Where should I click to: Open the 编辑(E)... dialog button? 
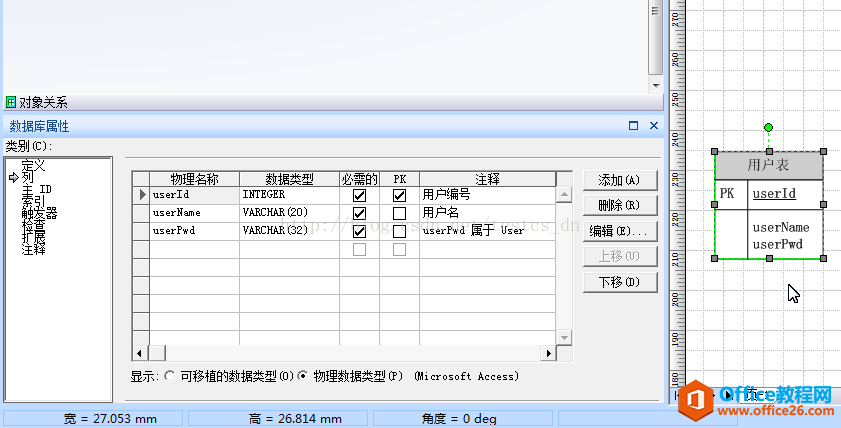coord(619,231)
